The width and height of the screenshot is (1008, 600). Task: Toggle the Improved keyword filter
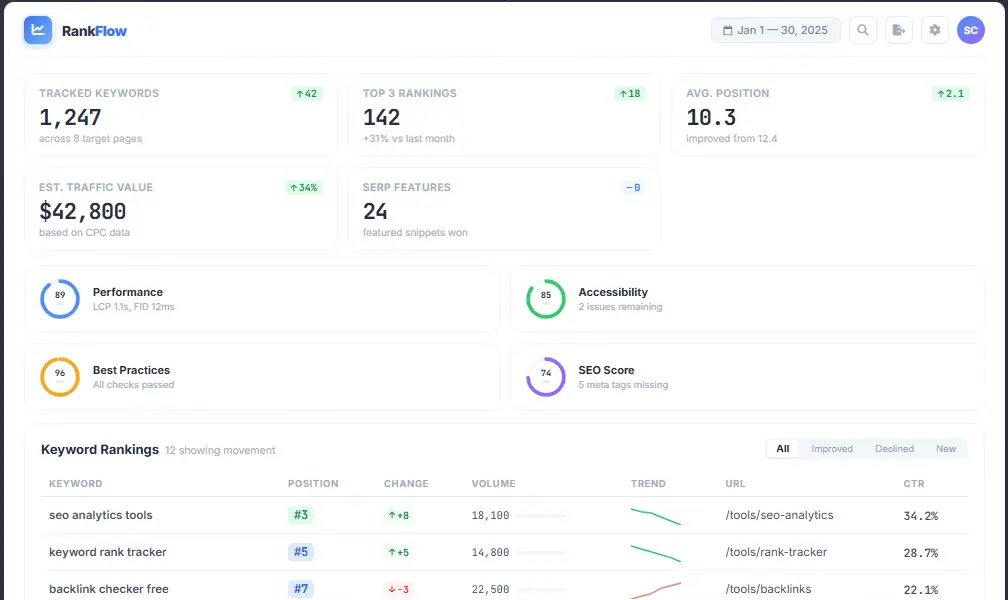click(x=832, y=449)
